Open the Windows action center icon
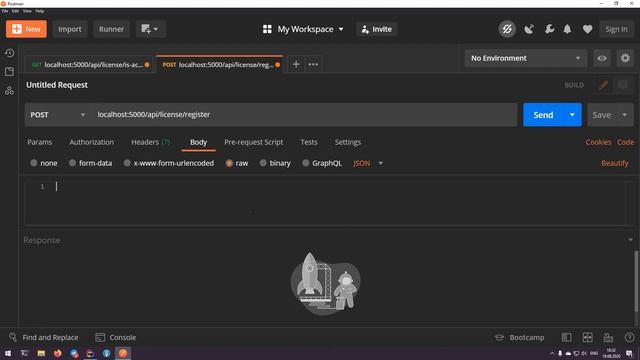 [x=629, y=353]
